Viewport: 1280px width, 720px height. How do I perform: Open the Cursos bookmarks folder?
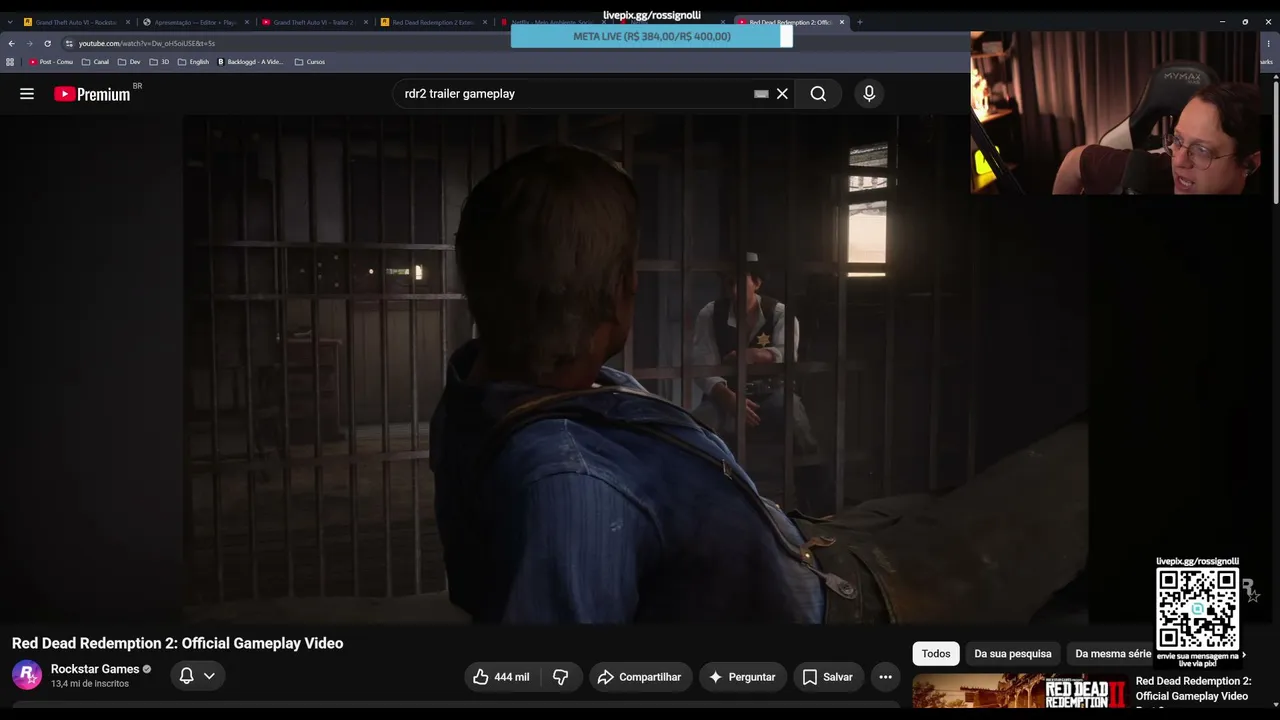(310, 62)
